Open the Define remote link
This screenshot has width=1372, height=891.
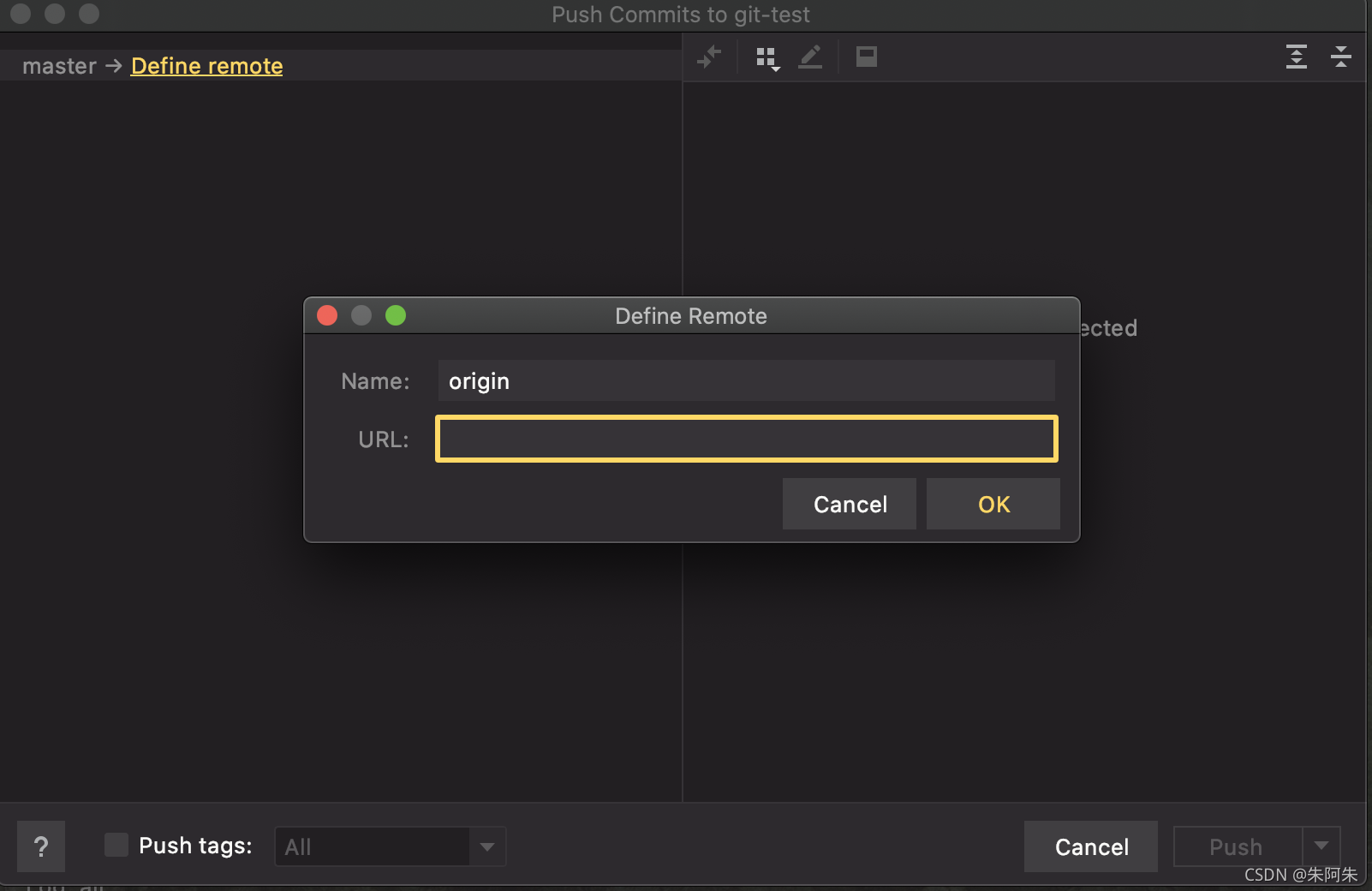coord(206,66)
